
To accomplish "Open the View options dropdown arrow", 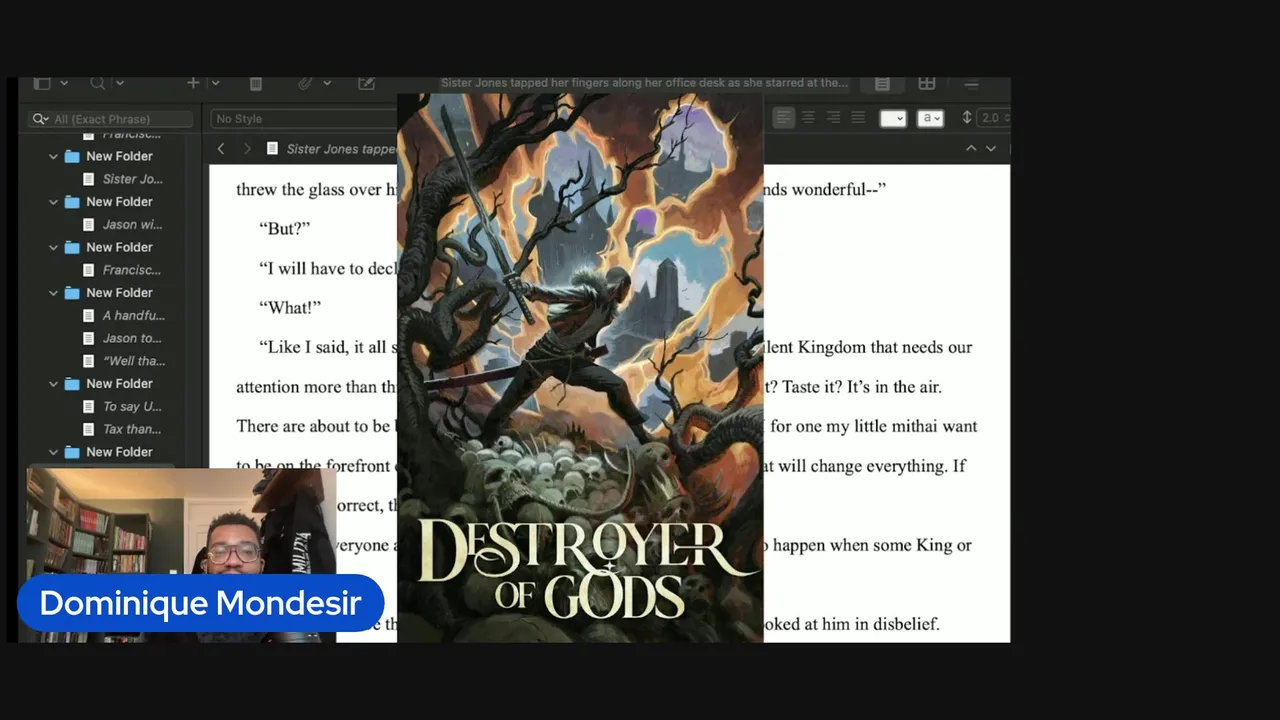I will click(x=64, y=83).
